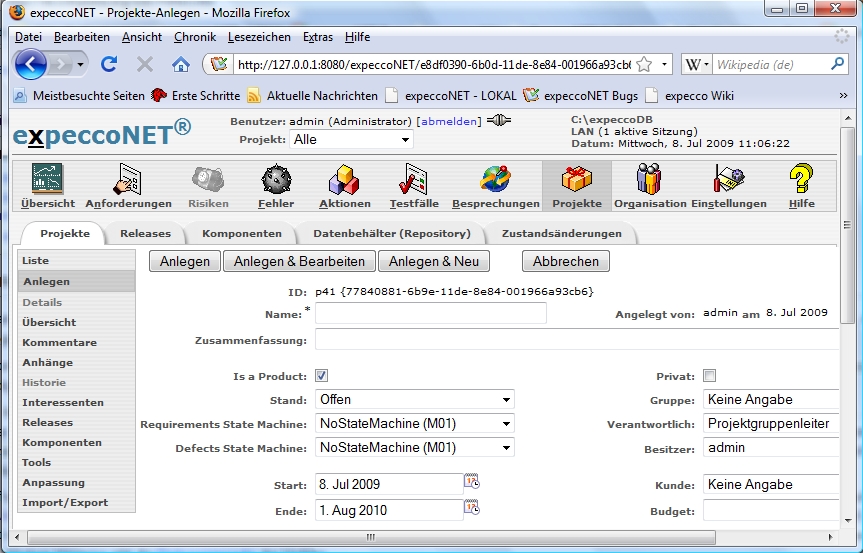Click the Name input field
863x553 pixels.
click(x=431, y=314)
